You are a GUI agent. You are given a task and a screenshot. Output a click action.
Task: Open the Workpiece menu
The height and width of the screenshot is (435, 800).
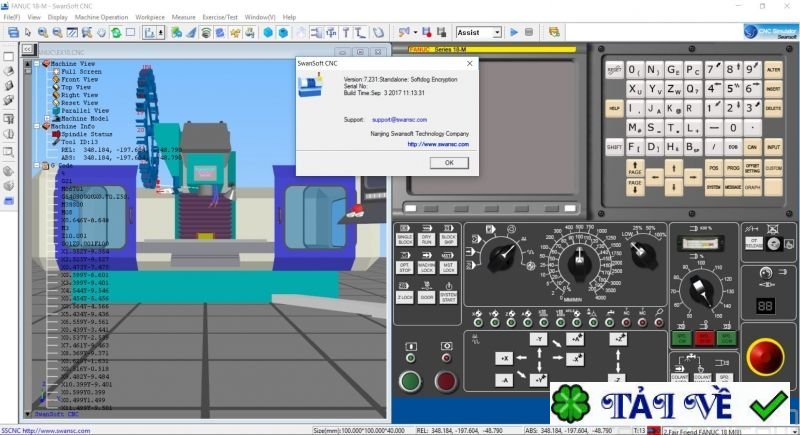tap(150, 17)
